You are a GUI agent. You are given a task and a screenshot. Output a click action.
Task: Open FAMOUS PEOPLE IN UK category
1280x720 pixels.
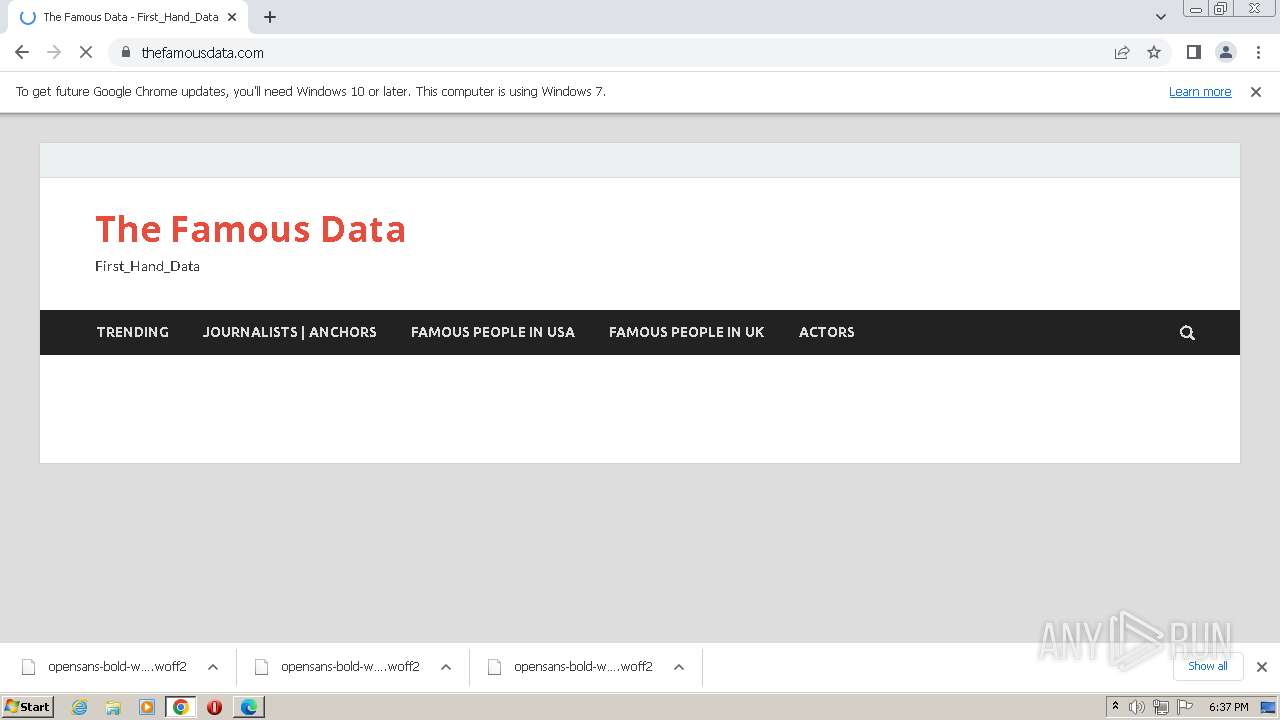pos(687,332)
